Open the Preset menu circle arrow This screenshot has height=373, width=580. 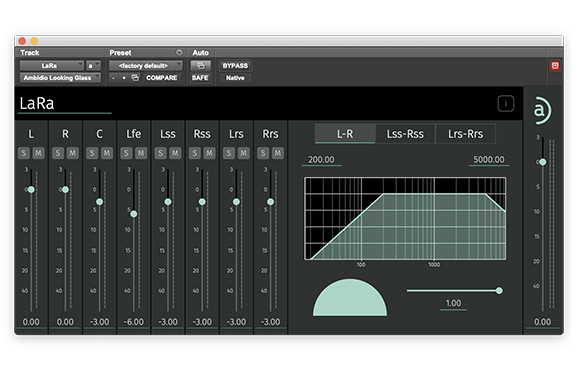click(179, 52)
